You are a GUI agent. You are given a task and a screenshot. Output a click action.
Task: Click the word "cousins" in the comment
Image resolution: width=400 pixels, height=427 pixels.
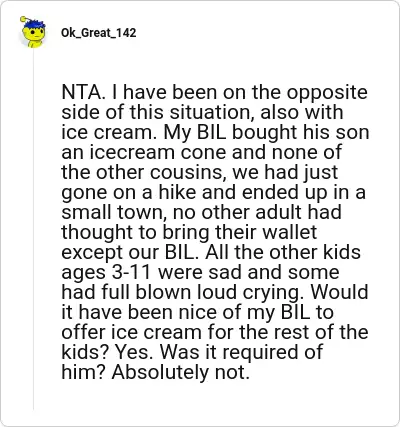188,173
